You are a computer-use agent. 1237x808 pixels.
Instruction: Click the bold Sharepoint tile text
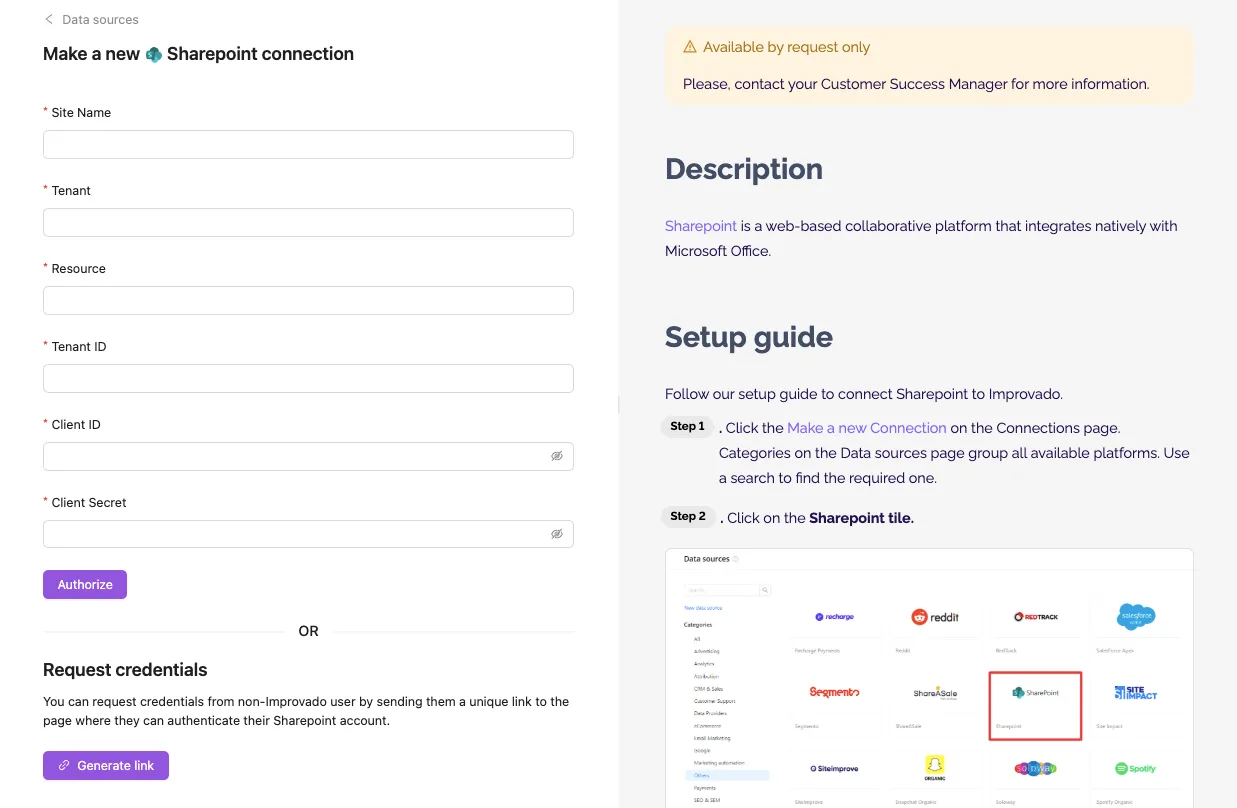coord(861,518)
